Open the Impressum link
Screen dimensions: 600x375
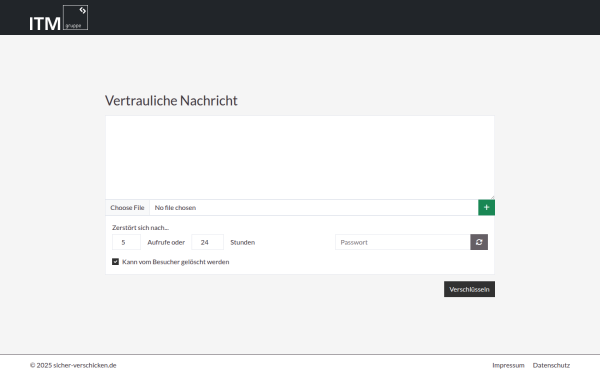tap(508, 365)
